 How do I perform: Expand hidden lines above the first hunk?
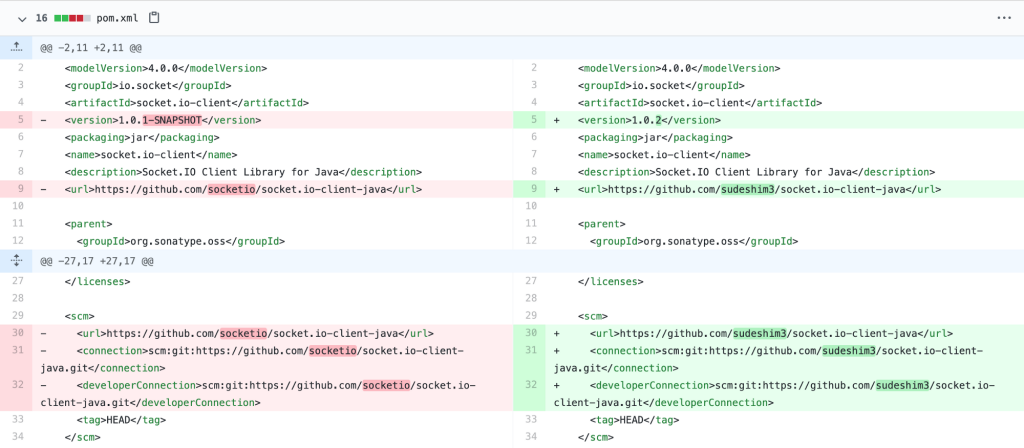point(16,48)
